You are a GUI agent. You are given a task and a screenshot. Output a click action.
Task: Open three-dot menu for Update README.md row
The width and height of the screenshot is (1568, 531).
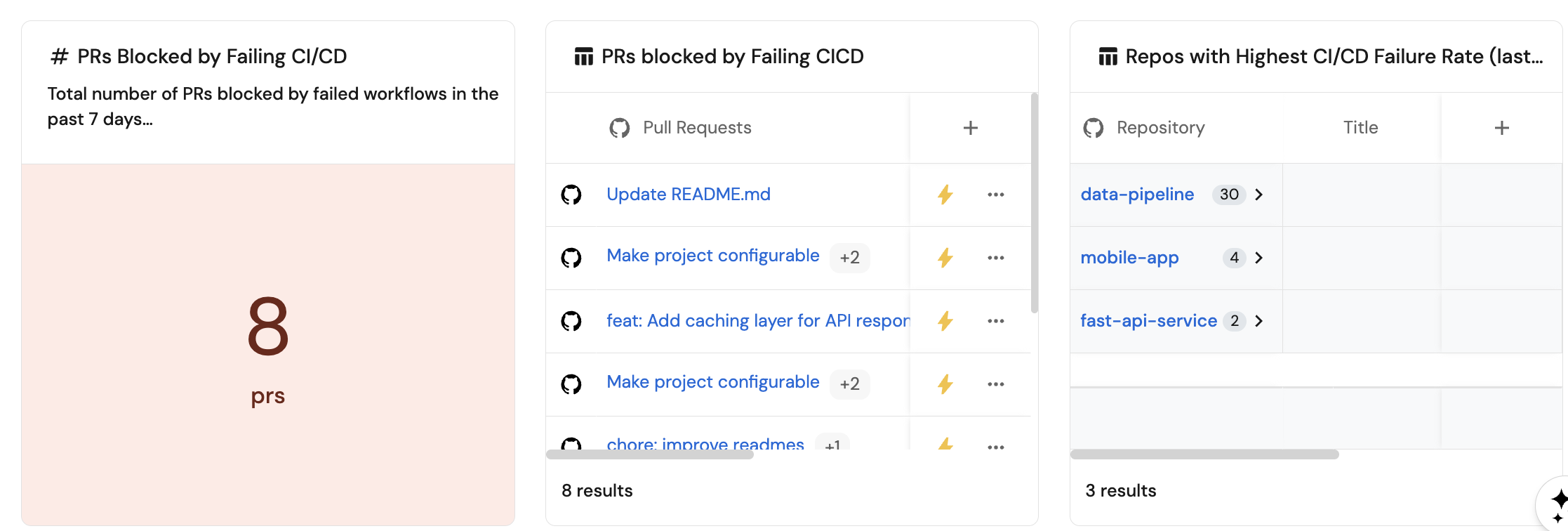click(995, 195)
